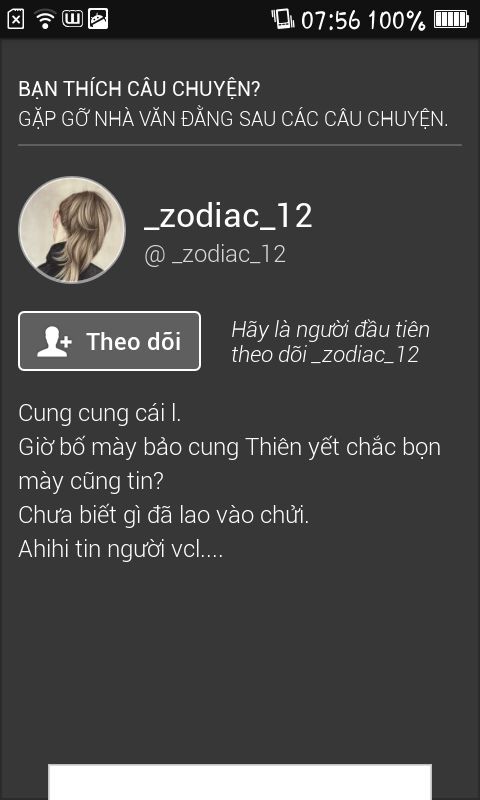The height and width of the screenshot is (800, 480).
Task: Open the Wattpad W notification icon
Action: coord(72,19)
